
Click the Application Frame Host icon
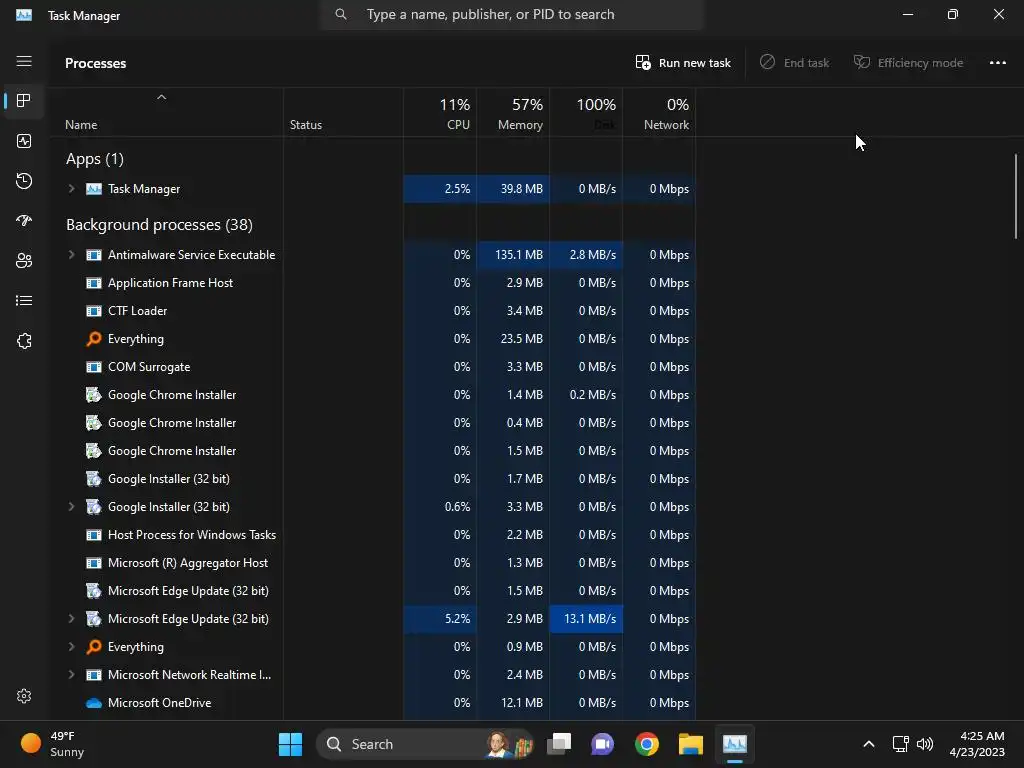[94, 283]
